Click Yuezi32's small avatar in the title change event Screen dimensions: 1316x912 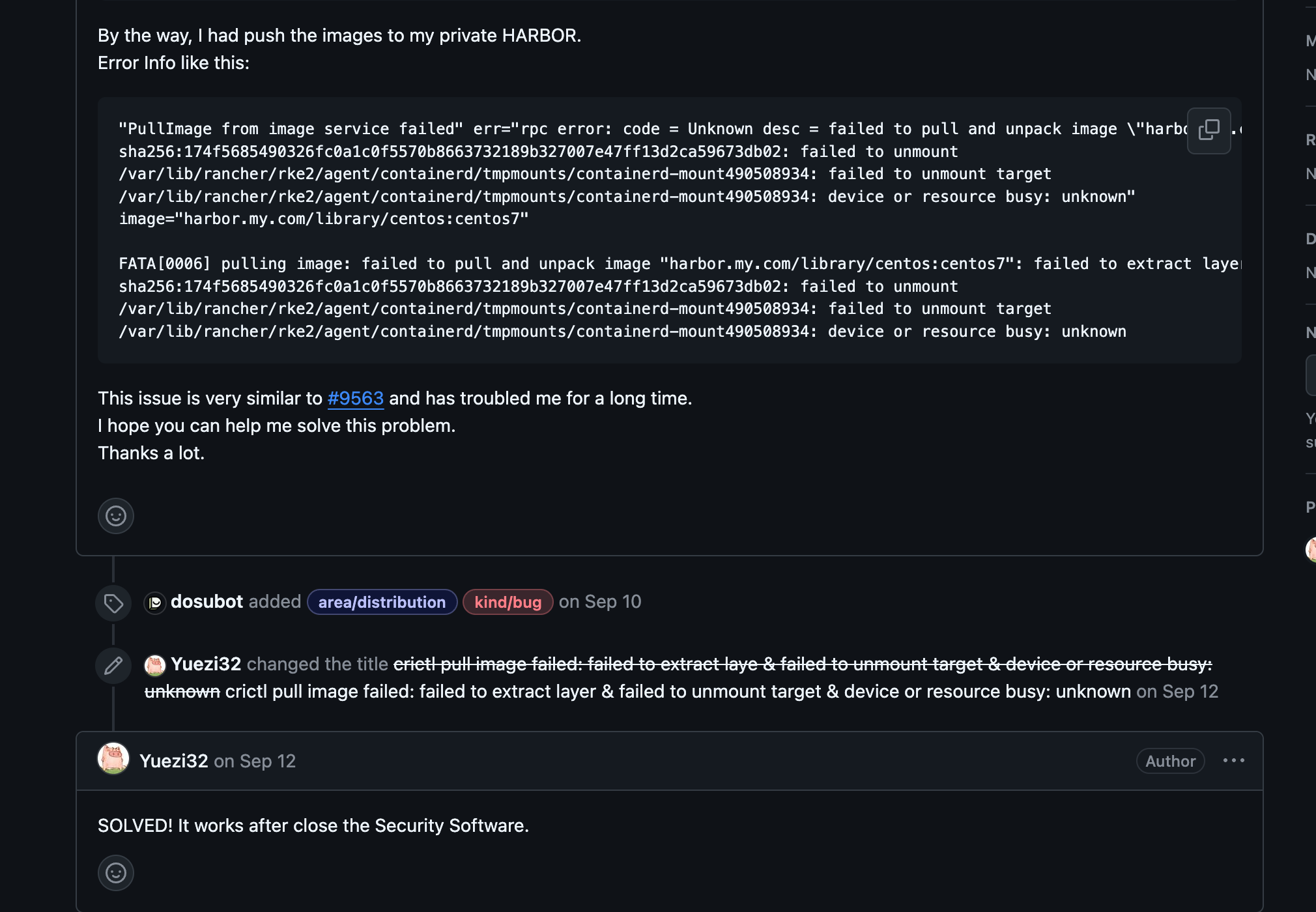tap(155, 665)
